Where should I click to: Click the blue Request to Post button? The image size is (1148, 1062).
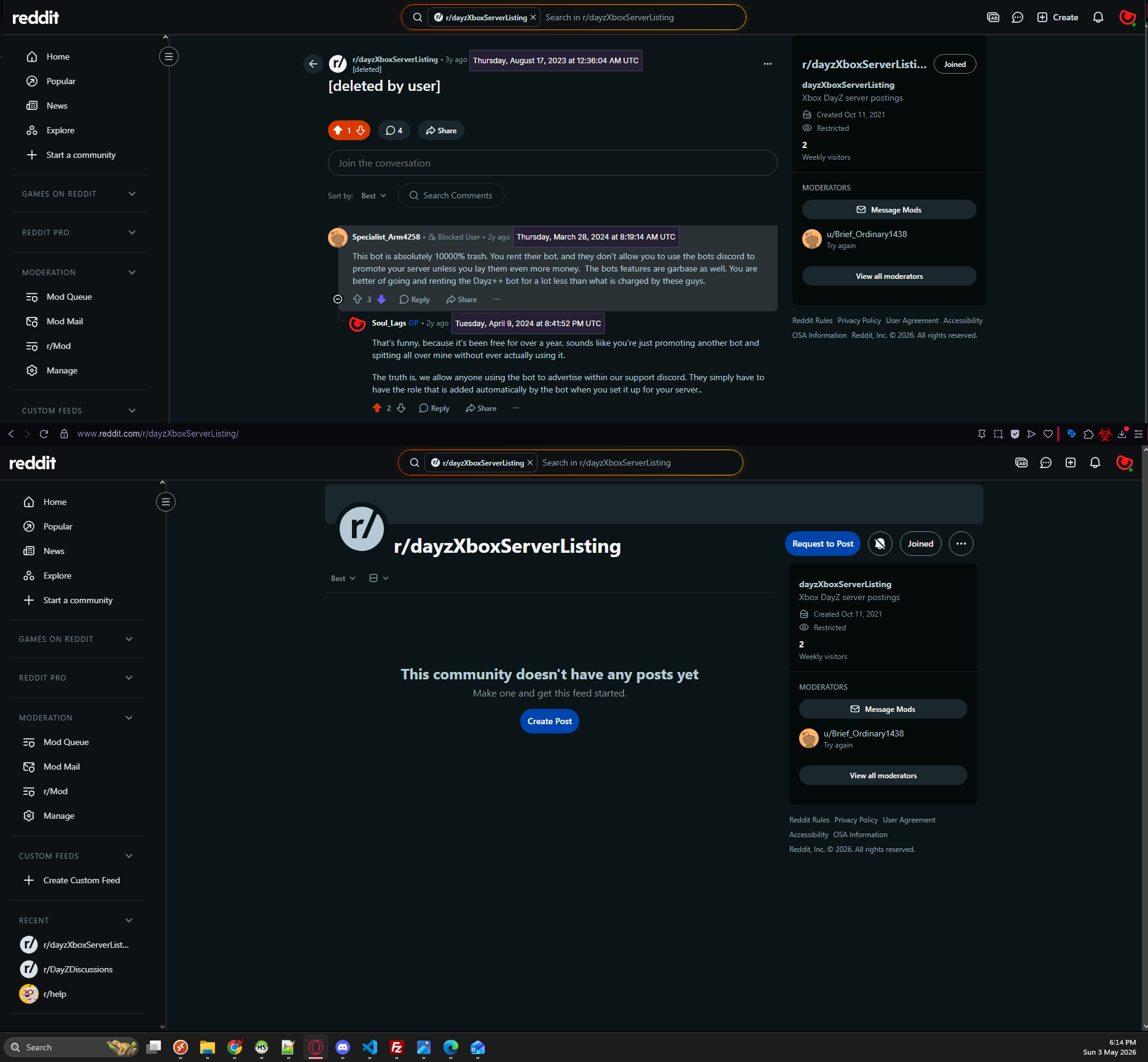pos(823,544)
